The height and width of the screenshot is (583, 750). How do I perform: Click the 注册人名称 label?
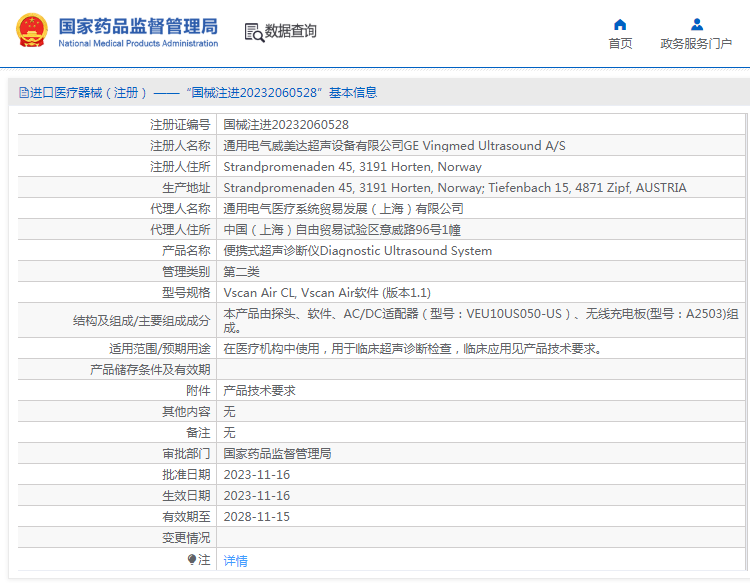click(x=180, y=146)
